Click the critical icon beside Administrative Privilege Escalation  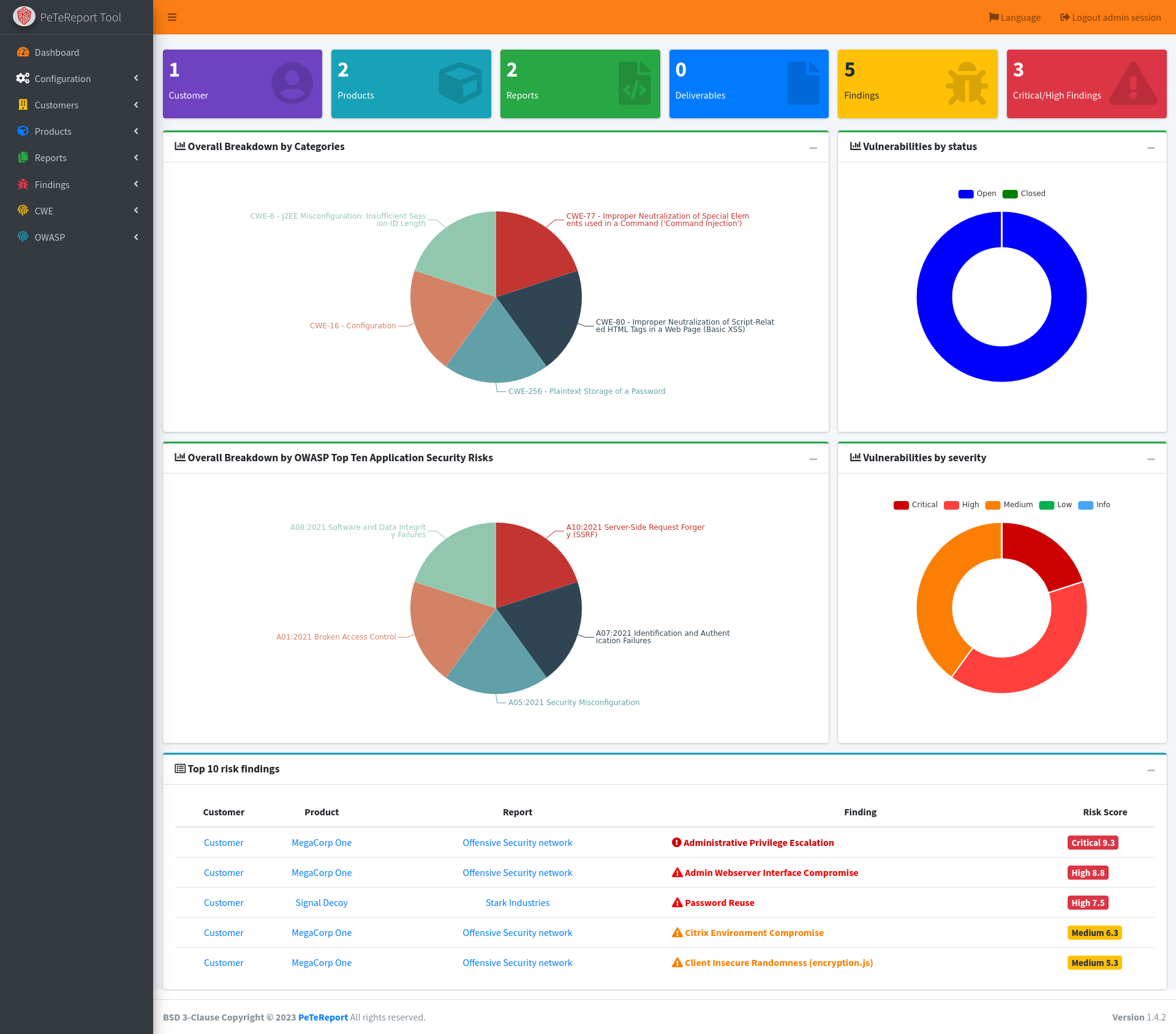(677, 842)
